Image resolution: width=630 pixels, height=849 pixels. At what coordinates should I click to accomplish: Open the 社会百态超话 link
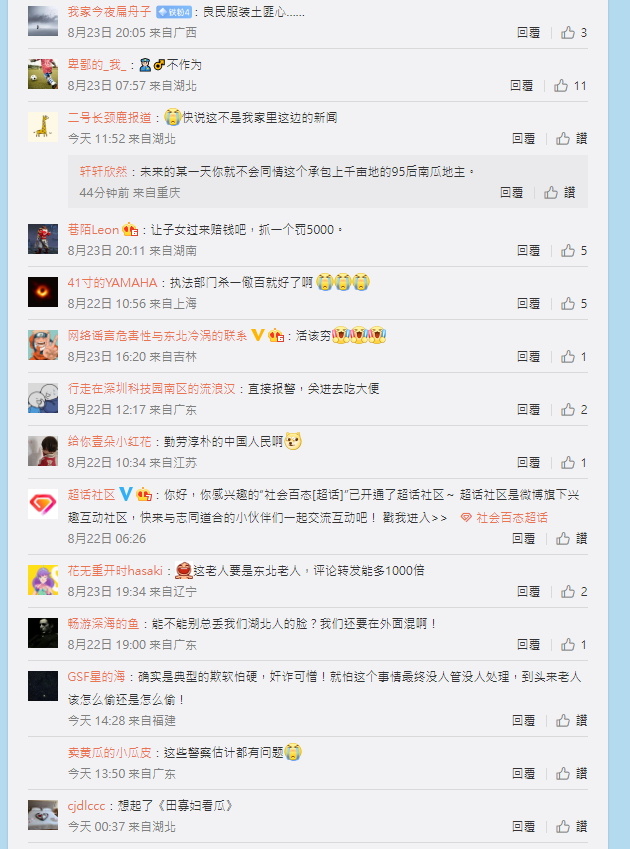point(504,518)
